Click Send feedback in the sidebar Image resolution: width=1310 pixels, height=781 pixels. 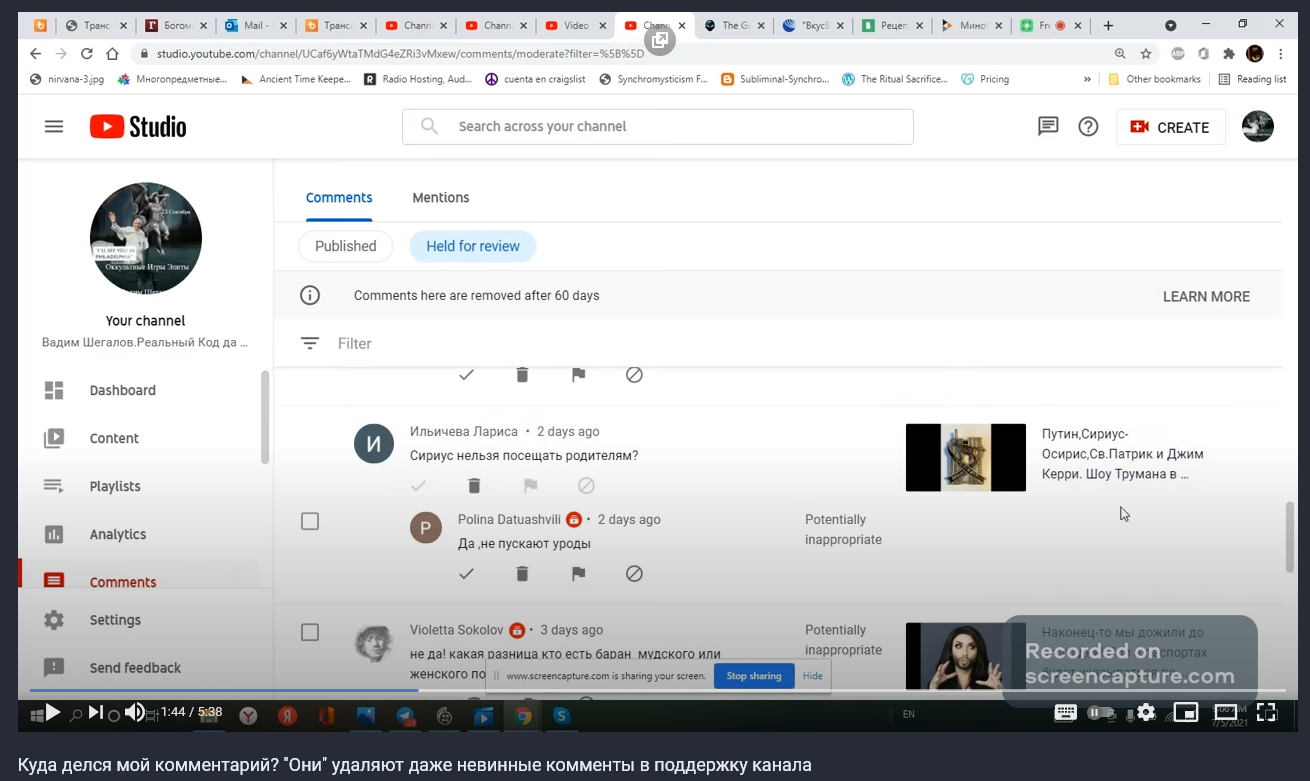[135, 668]
